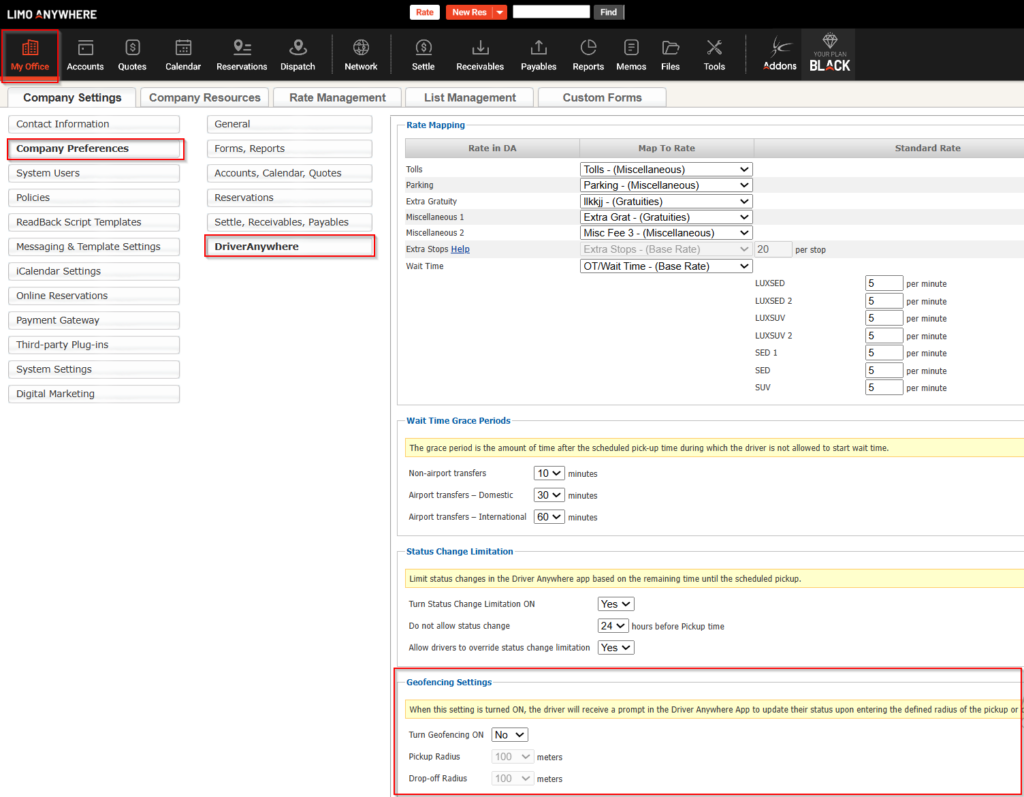The height and width of the screenshot is (797, 1024).
Task: Click the Quotes toolbar icon
Action: click(x=132, y=54)
